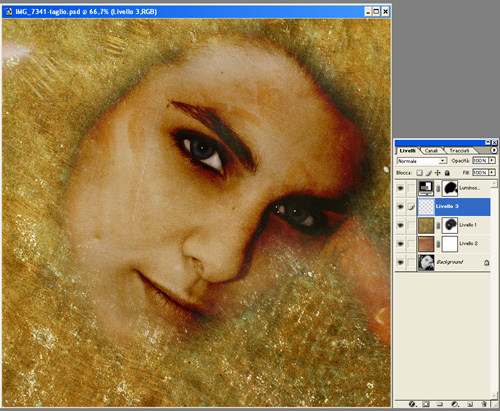Select the Luminos layer name

(470, 188)
